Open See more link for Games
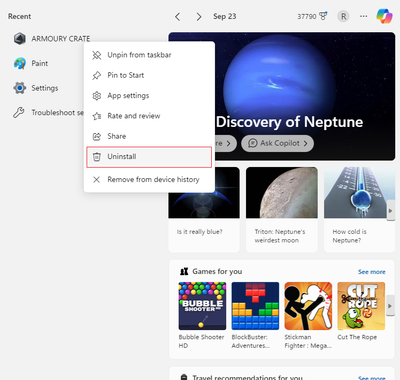The height and width of the screenshot is (380, 400). click(x=372, y=272)
